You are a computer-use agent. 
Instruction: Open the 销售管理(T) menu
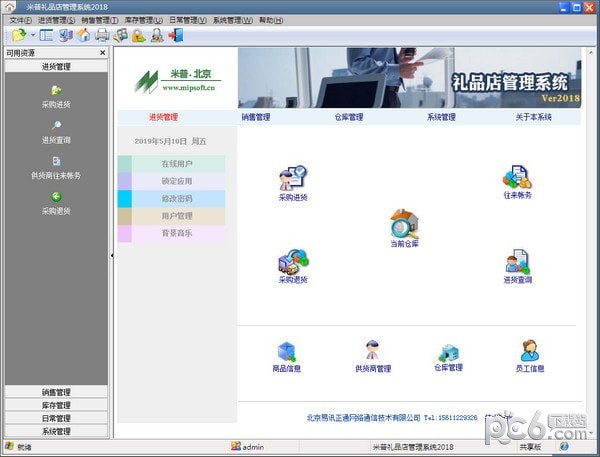100,20
